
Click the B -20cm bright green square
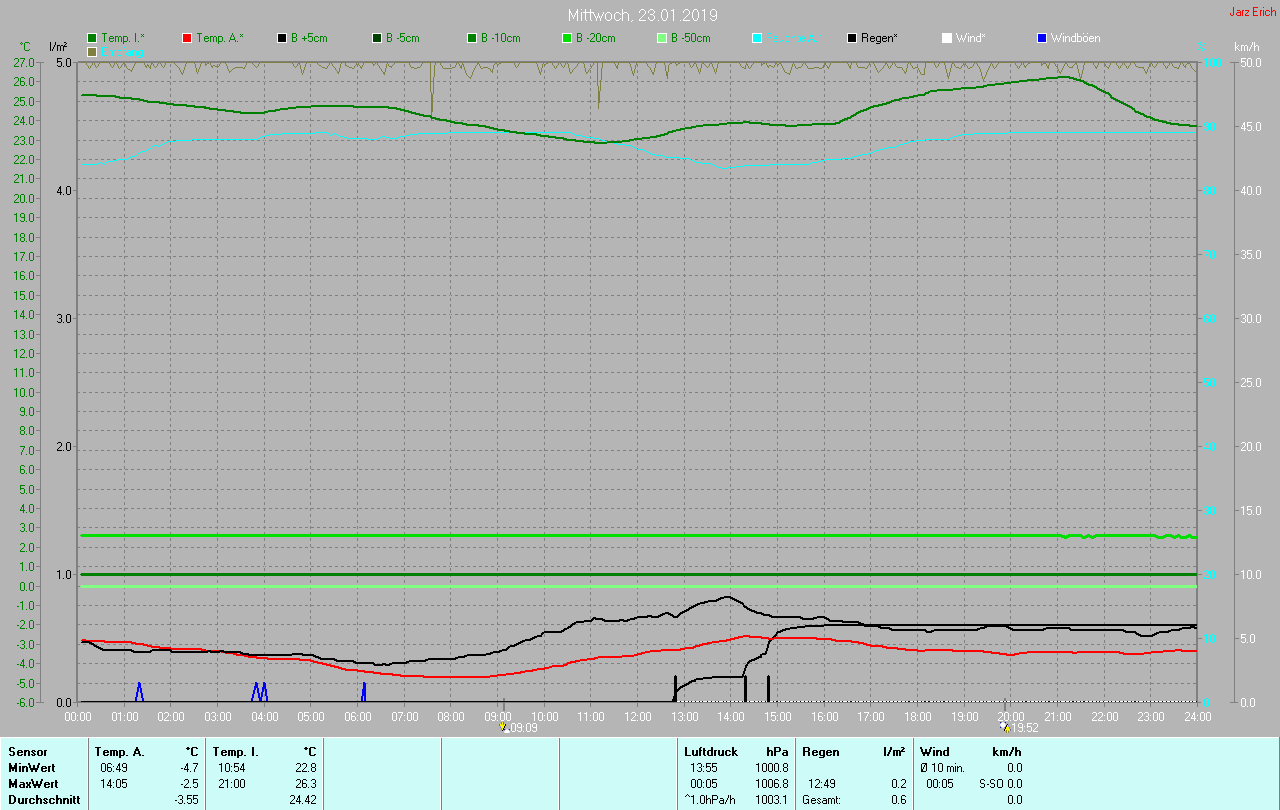point(567,38)
